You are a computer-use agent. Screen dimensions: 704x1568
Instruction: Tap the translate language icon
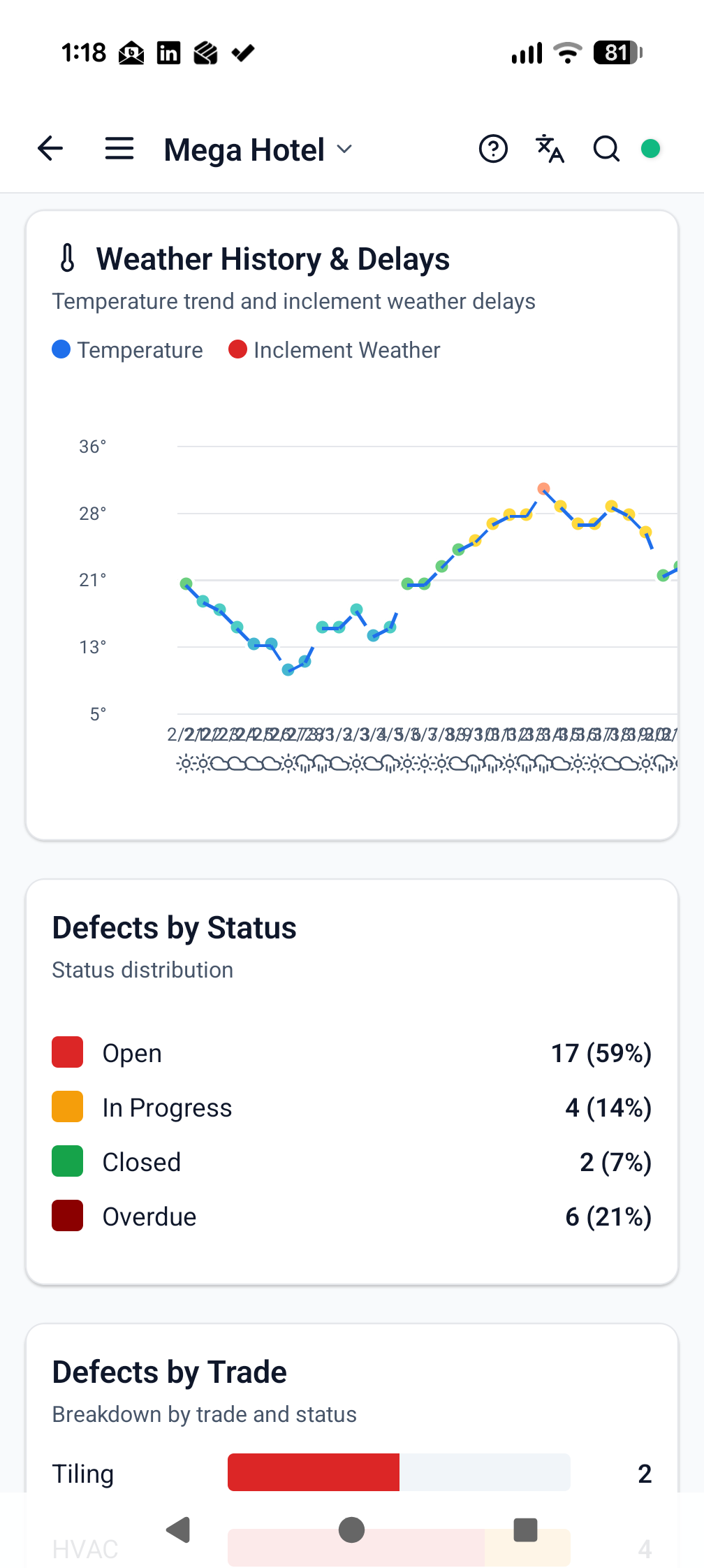point(550,149)
